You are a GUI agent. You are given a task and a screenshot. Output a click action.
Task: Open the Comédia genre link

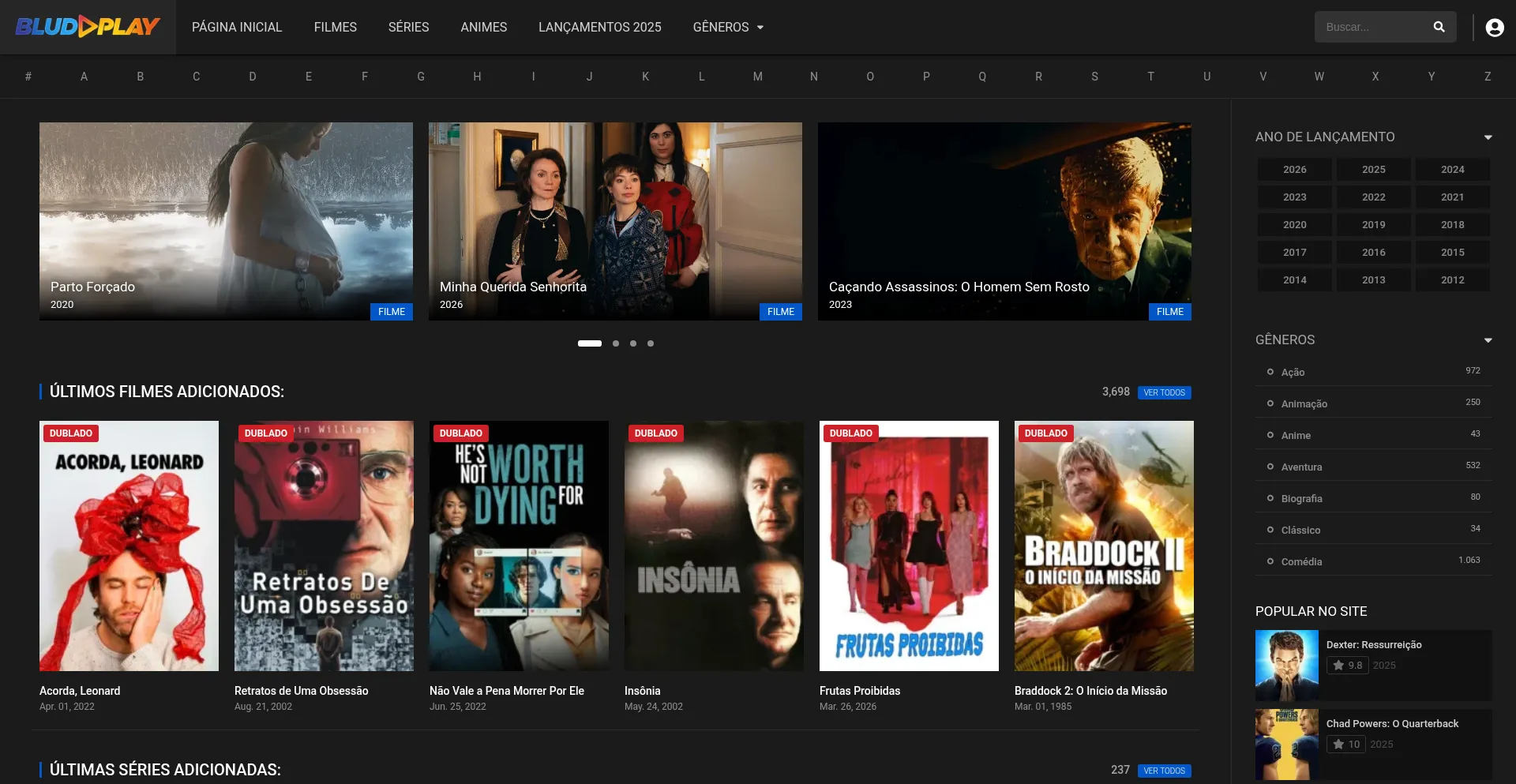[1302, 562]
